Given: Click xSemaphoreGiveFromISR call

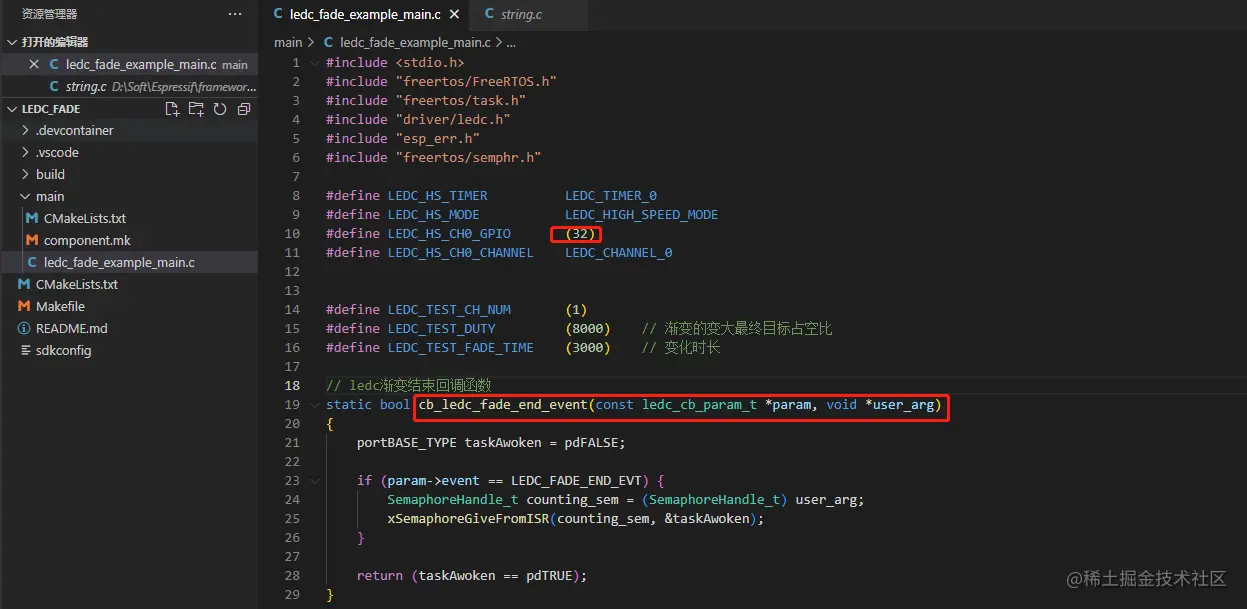Looking at the screenshot, I should point(469,519).
